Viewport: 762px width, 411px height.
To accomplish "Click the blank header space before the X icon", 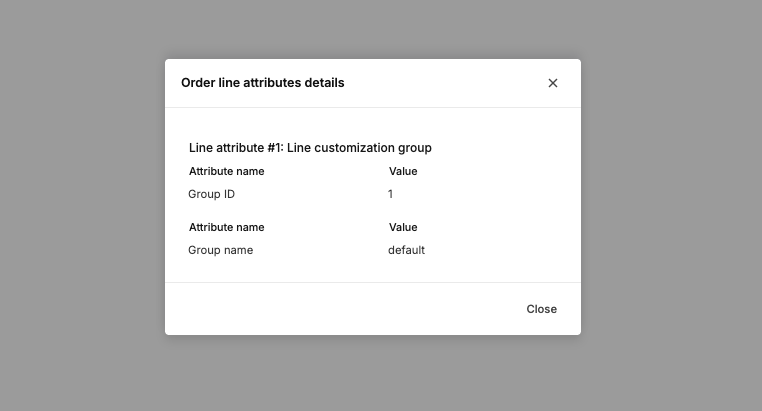I will [450, 83].
